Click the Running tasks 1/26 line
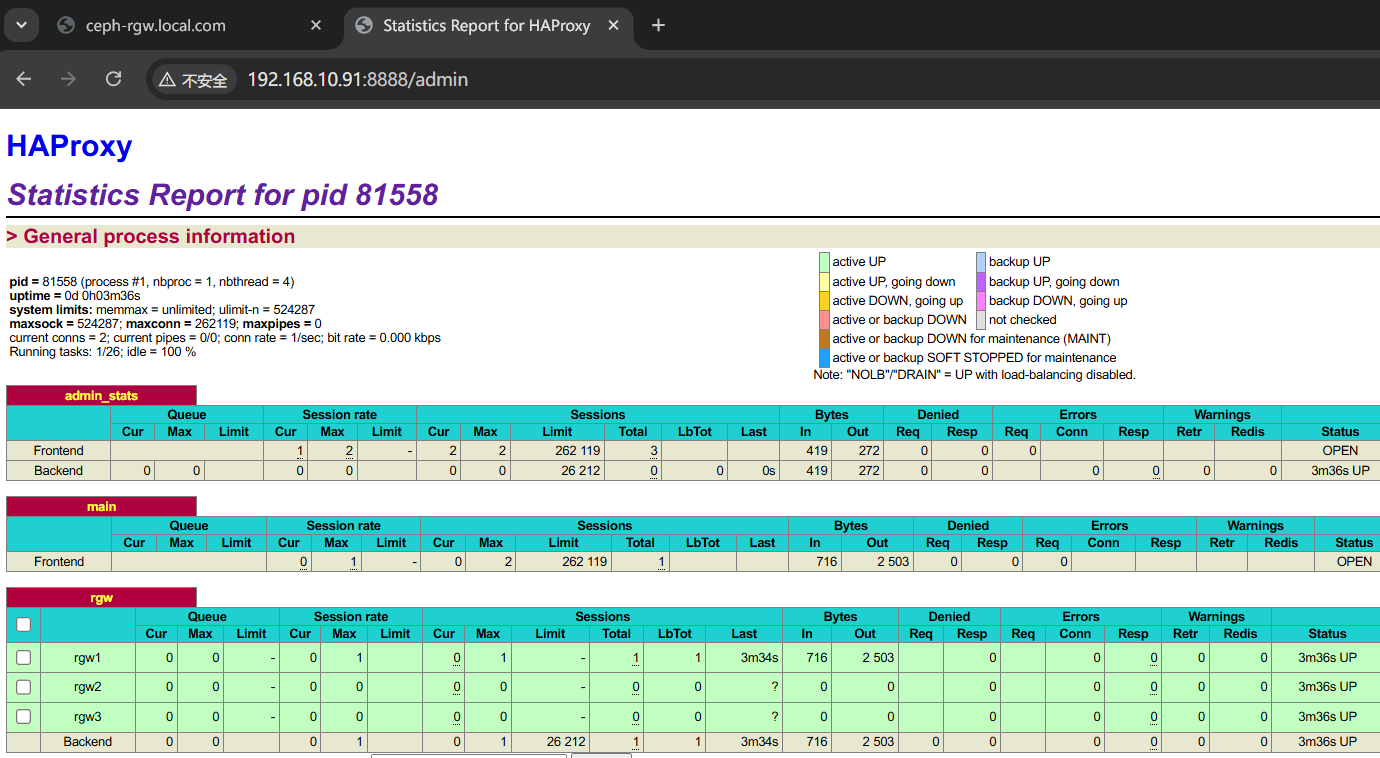 [103, 352]
